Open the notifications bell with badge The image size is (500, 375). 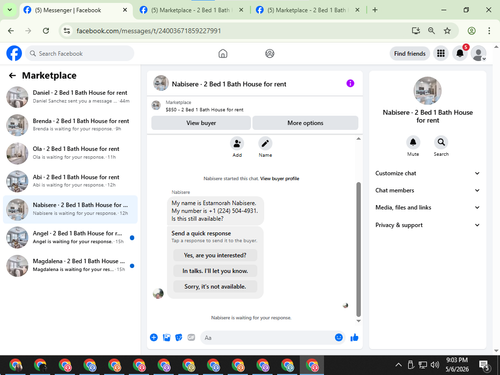460,53
